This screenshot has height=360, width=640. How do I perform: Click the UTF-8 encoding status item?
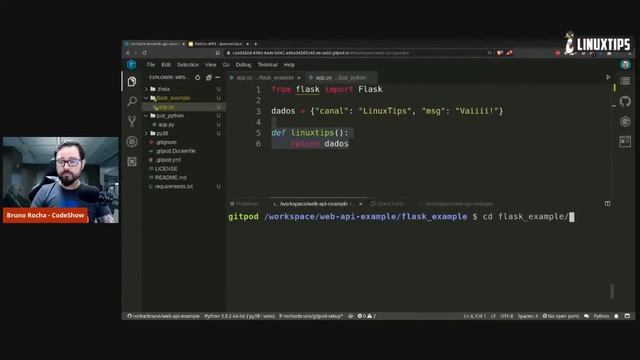pos(506,316)
